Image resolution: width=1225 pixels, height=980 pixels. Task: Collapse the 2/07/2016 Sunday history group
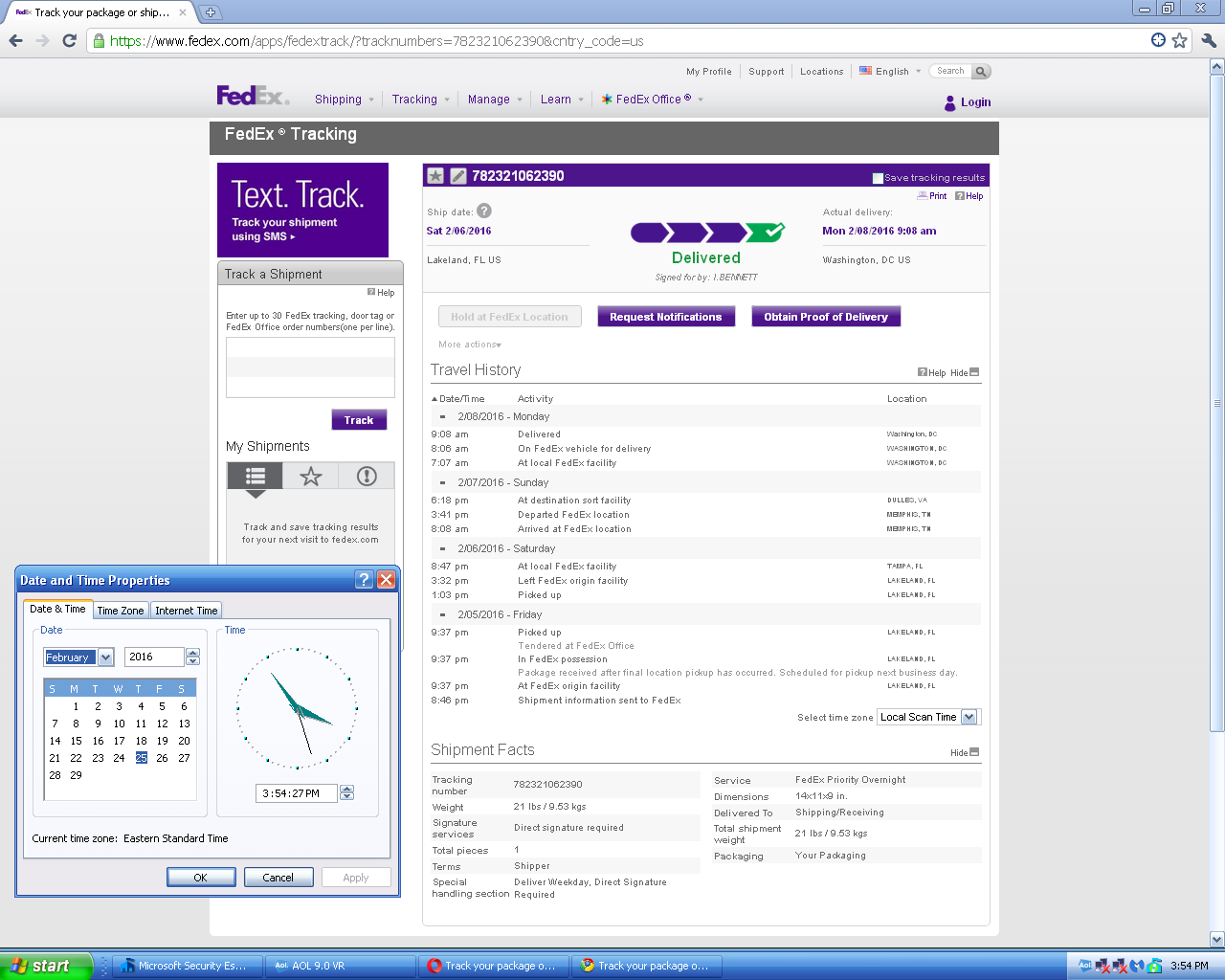442,483
